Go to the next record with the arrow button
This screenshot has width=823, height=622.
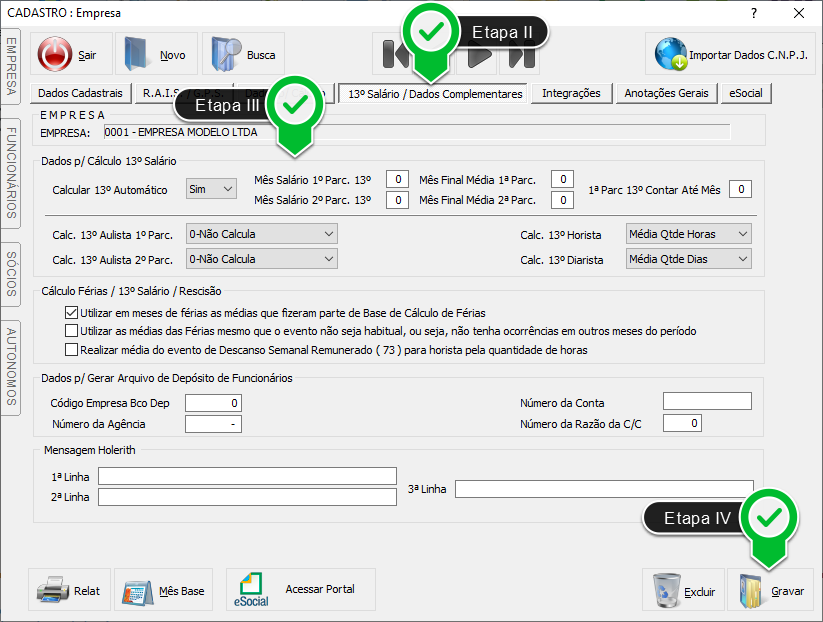pyautogui.click(x=479, y=56)
